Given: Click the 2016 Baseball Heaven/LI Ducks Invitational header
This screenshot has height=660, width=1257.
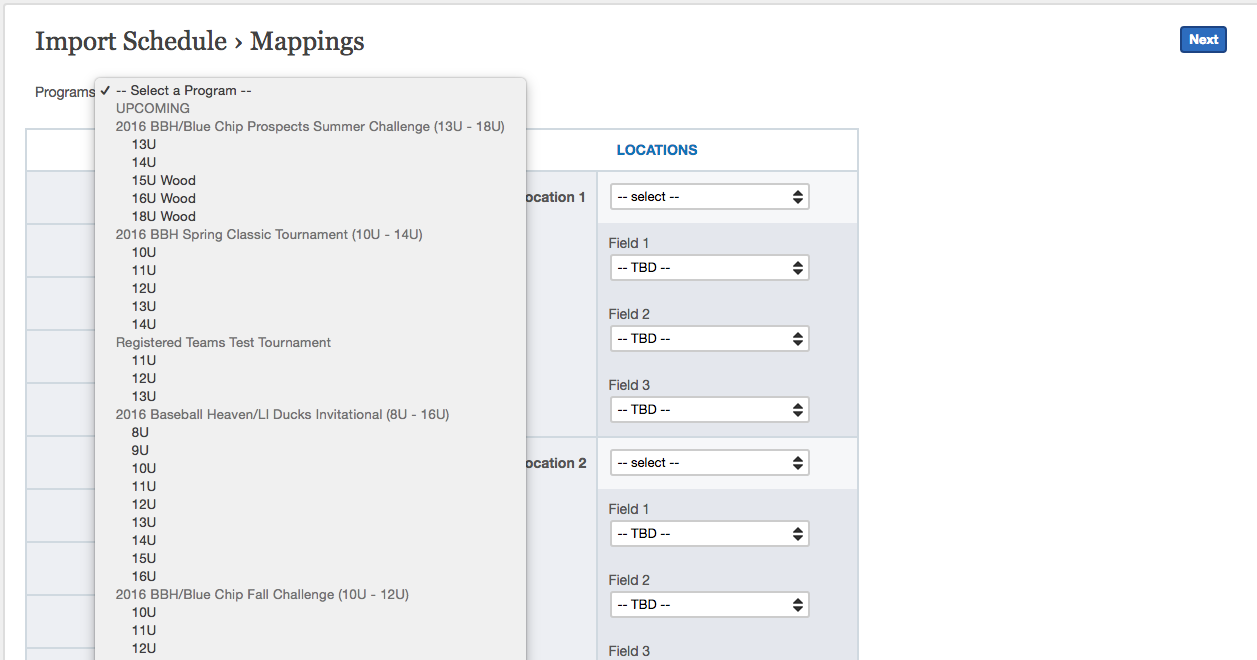Looking at the screenshot, I should point(282,414).
